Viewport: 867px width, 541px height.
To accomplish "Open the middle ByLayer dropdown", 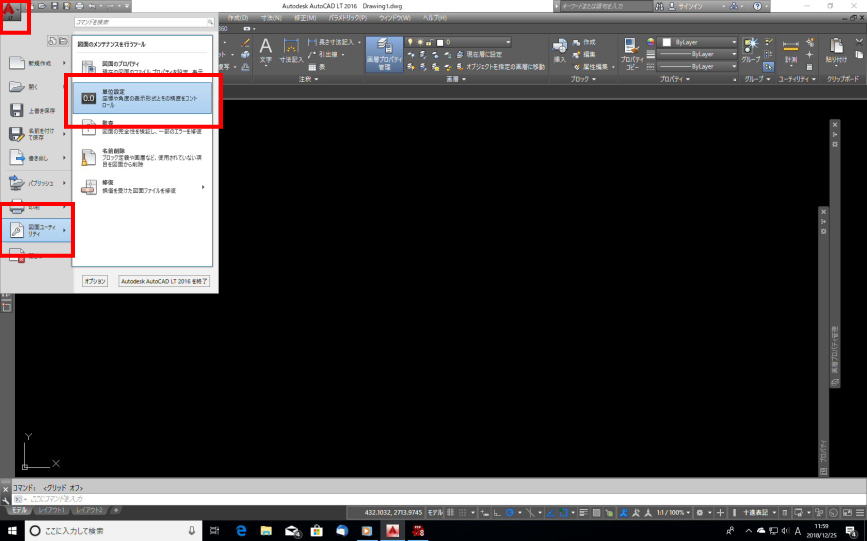I will click(x=699, y=54).
